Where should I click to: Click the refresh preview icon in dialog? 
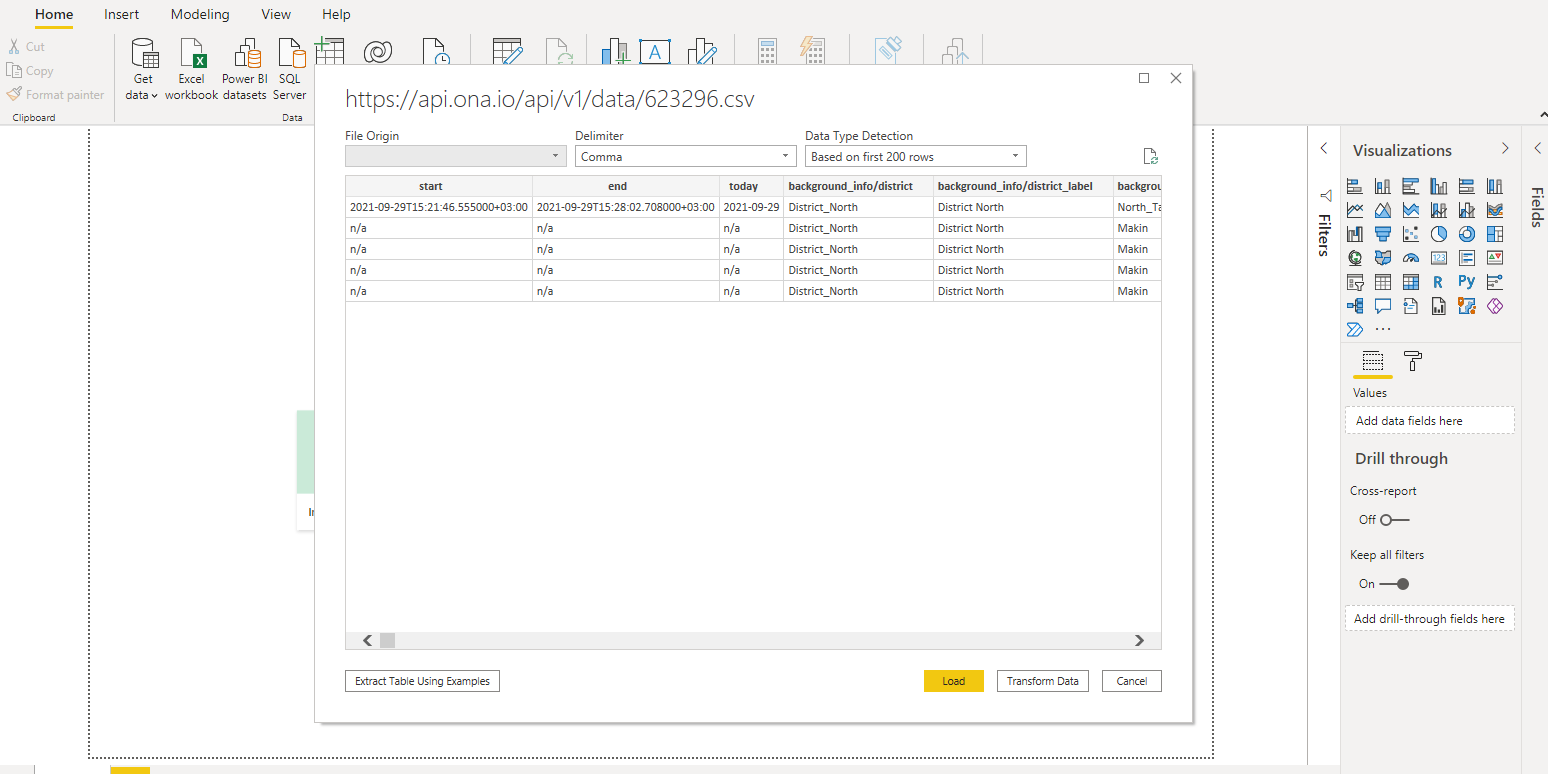coord(1150,156)
